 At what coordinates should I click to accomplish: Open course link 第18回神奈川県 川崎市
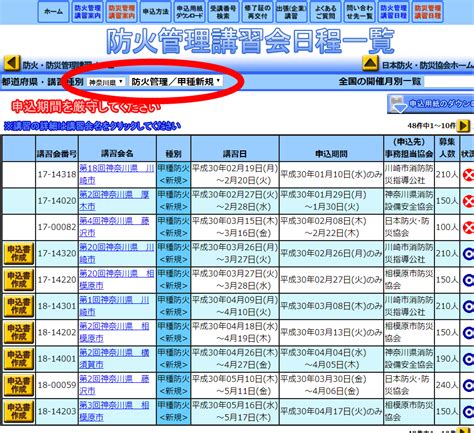click(x=117, y=174)
